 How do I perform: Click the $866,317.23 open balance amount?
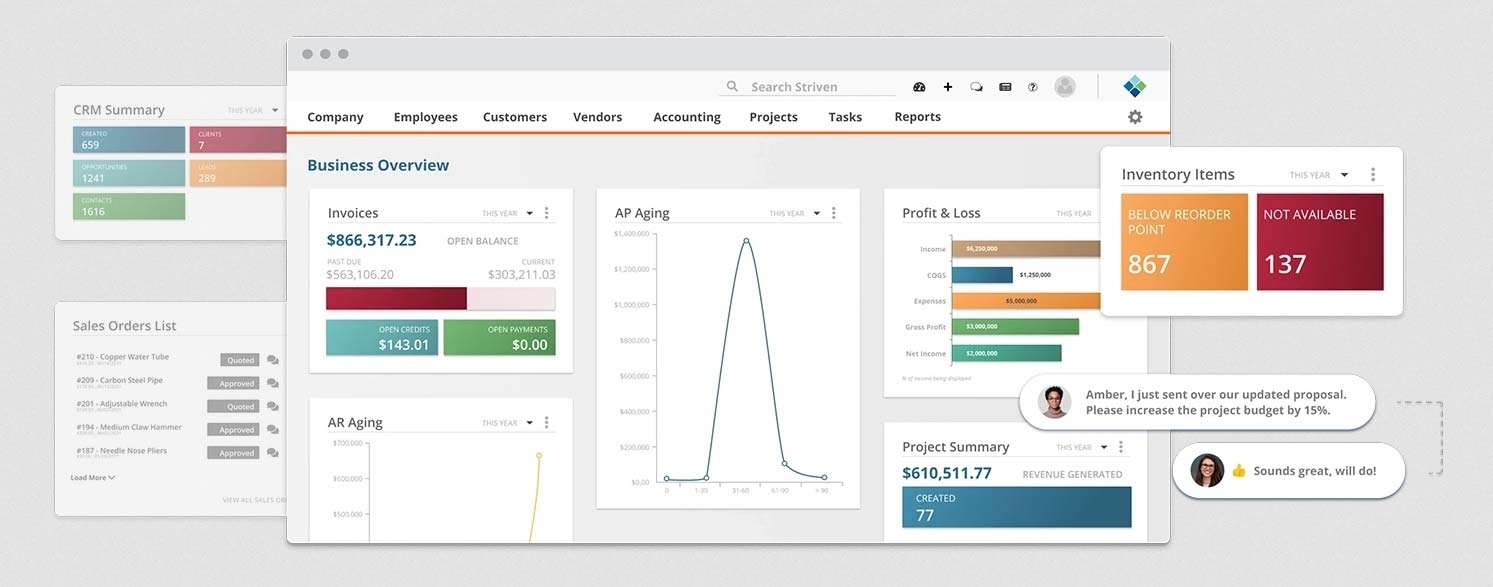371,240
